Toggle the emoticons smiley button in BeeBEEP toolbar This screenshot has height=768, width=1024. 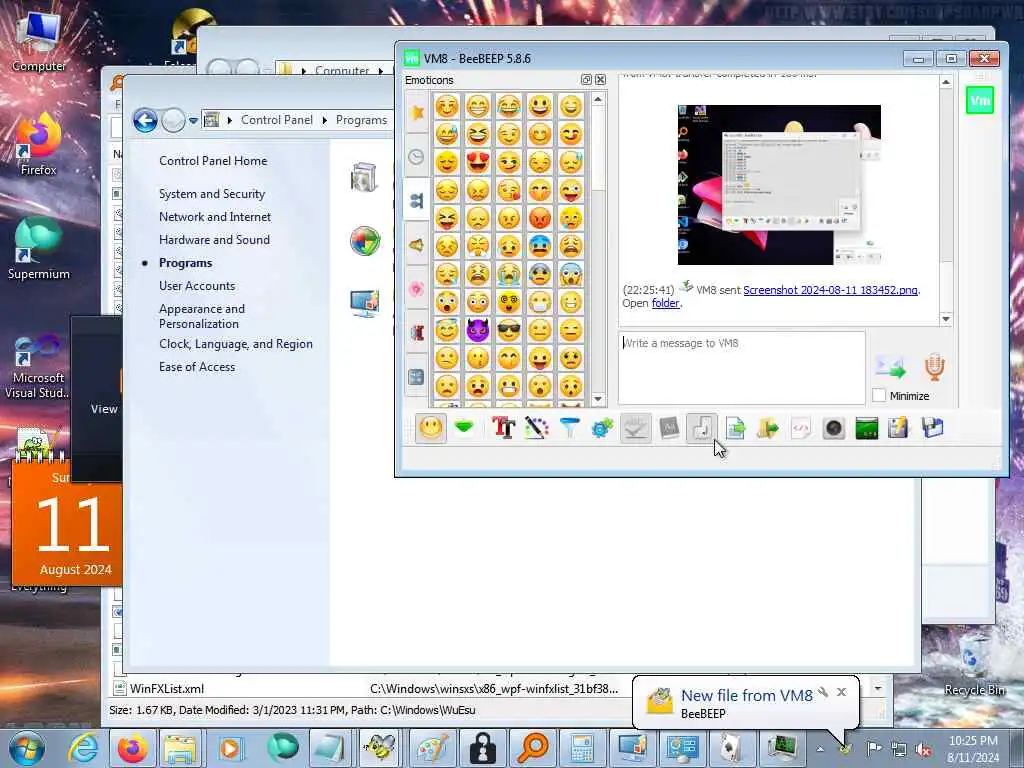coord(431,428)
